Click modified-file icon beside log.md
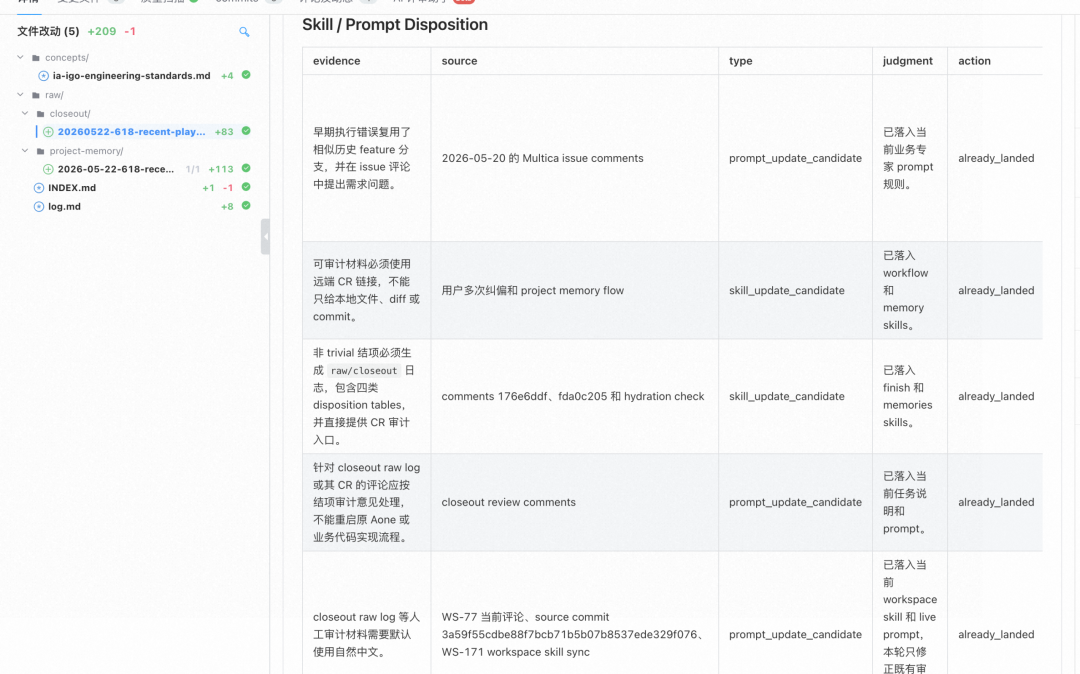The height and width of the screenshot is (674, 1080). click(39, 207)
